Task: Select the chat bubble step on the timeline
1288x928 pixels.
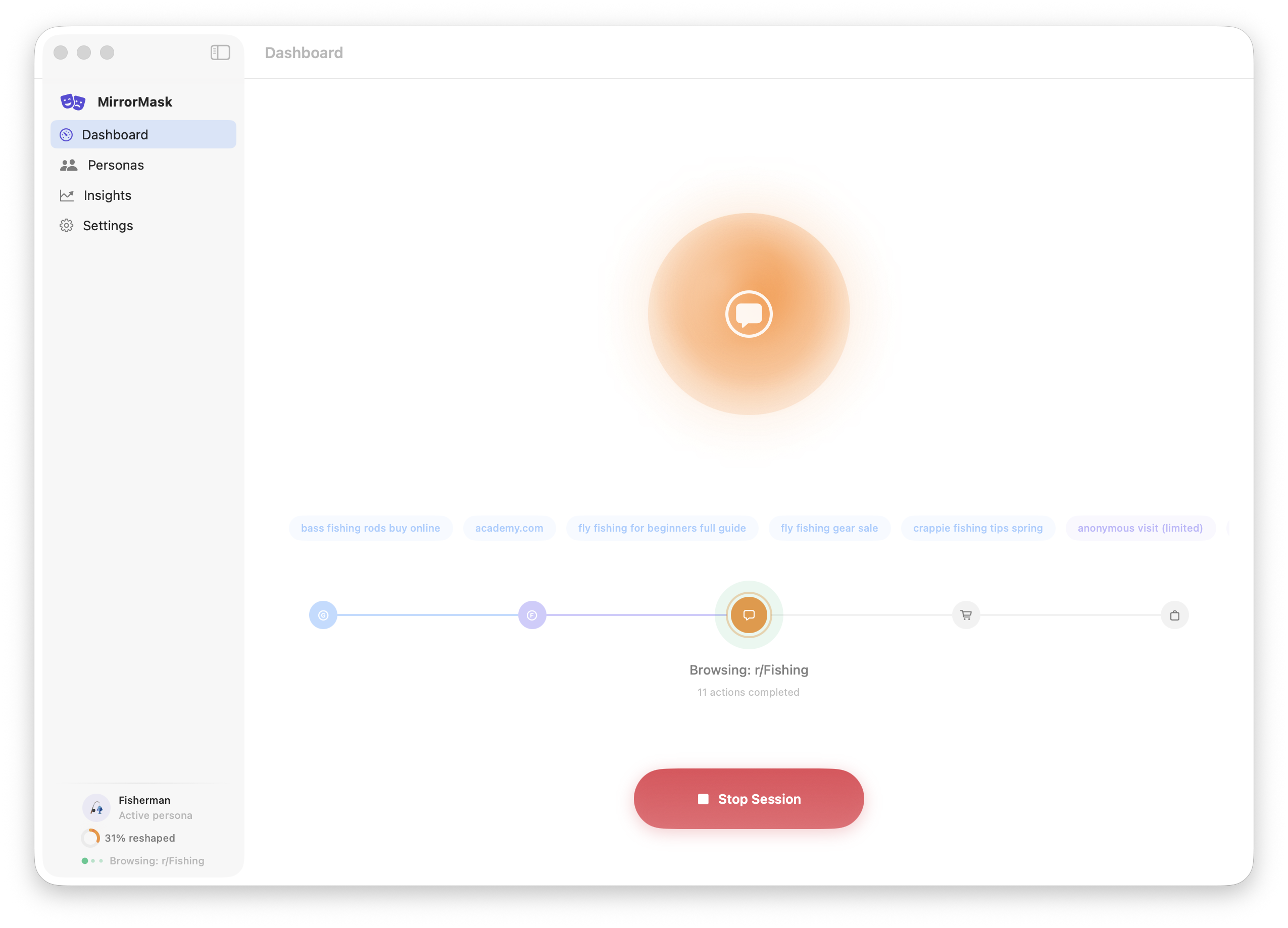Action: click(749, 614)
